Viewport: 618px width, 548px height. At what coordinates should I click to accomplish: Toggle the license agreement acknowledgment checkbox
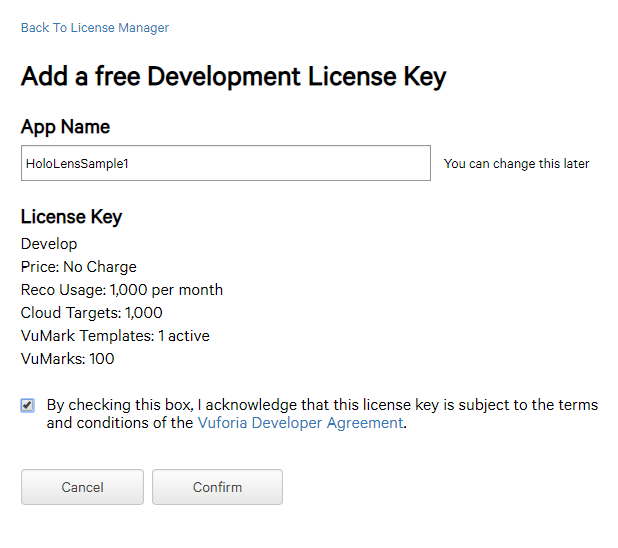tap(28, 405)
